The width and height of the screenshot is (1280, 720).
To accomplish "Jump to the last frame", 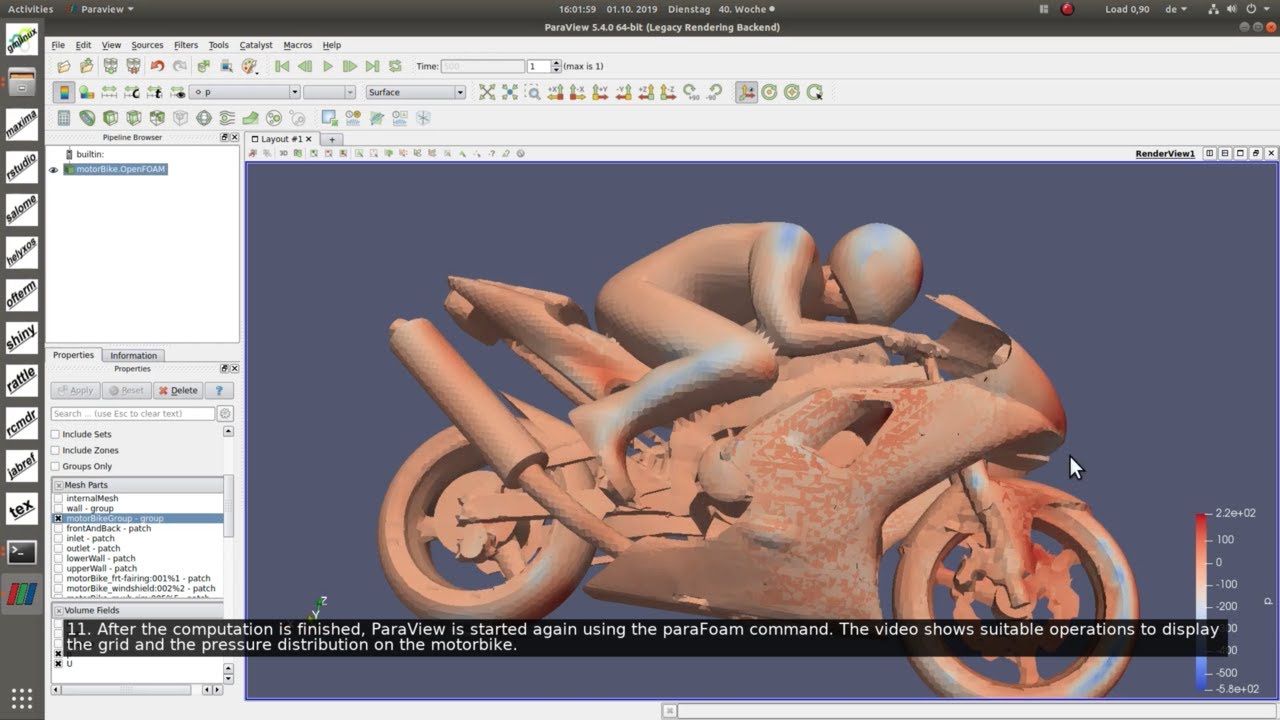I will click(372, 66).
